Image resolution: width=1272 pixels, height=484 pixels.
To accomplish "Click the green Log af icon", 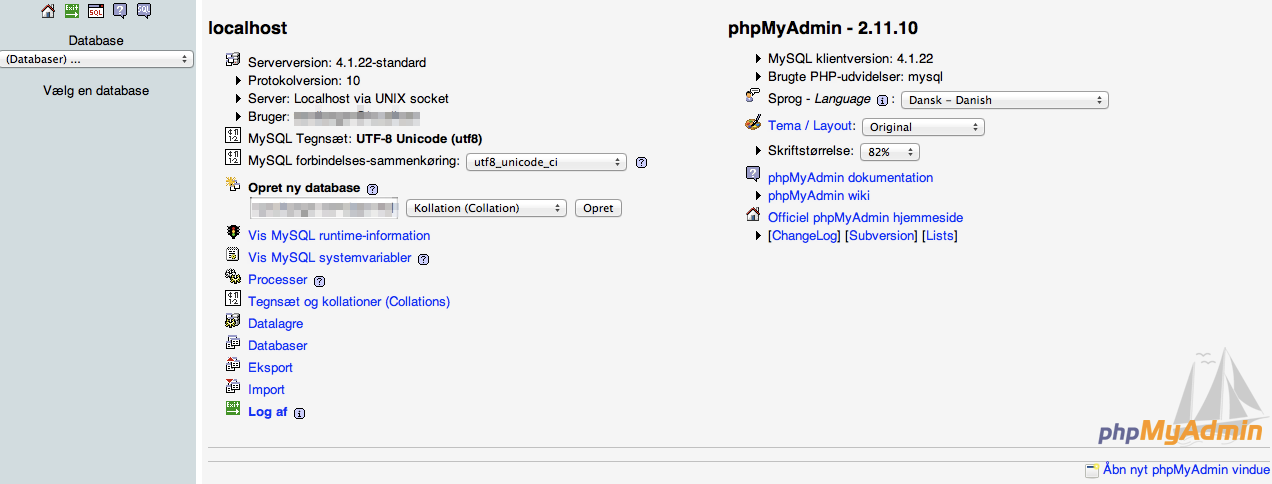I will 233,409.
